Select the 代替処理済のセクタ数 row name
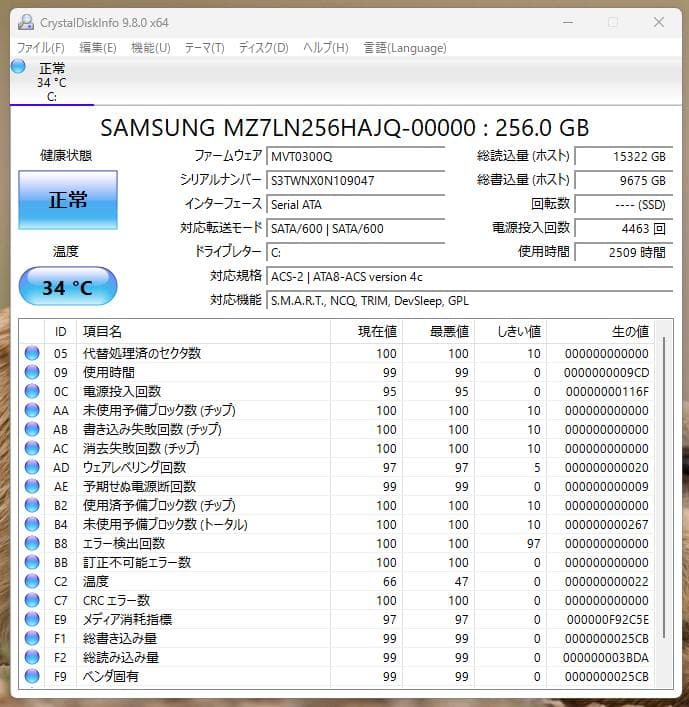The image size is (689, 707). tap(142, 353)
